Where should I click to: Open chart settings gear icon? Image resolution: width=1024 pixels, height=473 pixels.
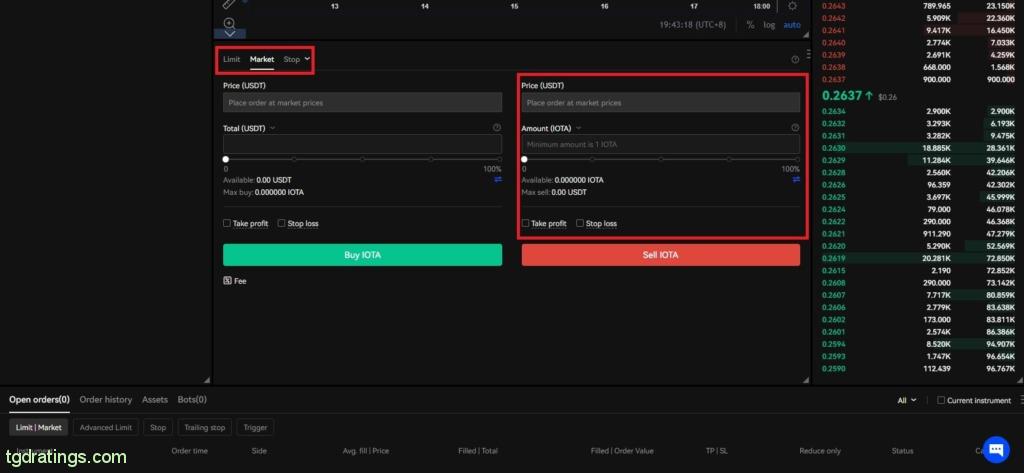[x=792, y=6]
